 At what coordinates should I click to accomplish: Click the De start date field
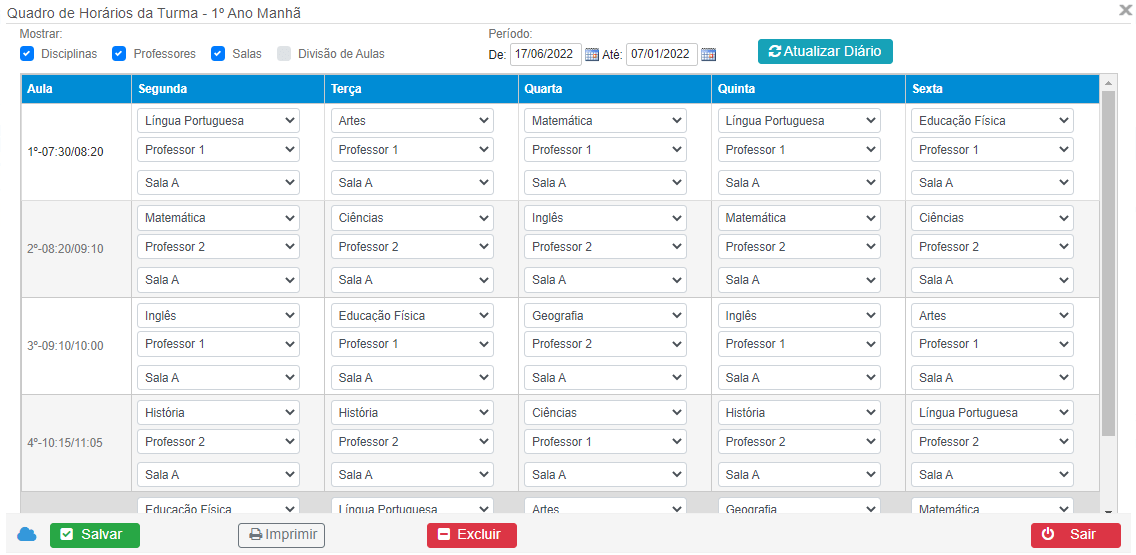pyautogui.click(x=545, y=54)
